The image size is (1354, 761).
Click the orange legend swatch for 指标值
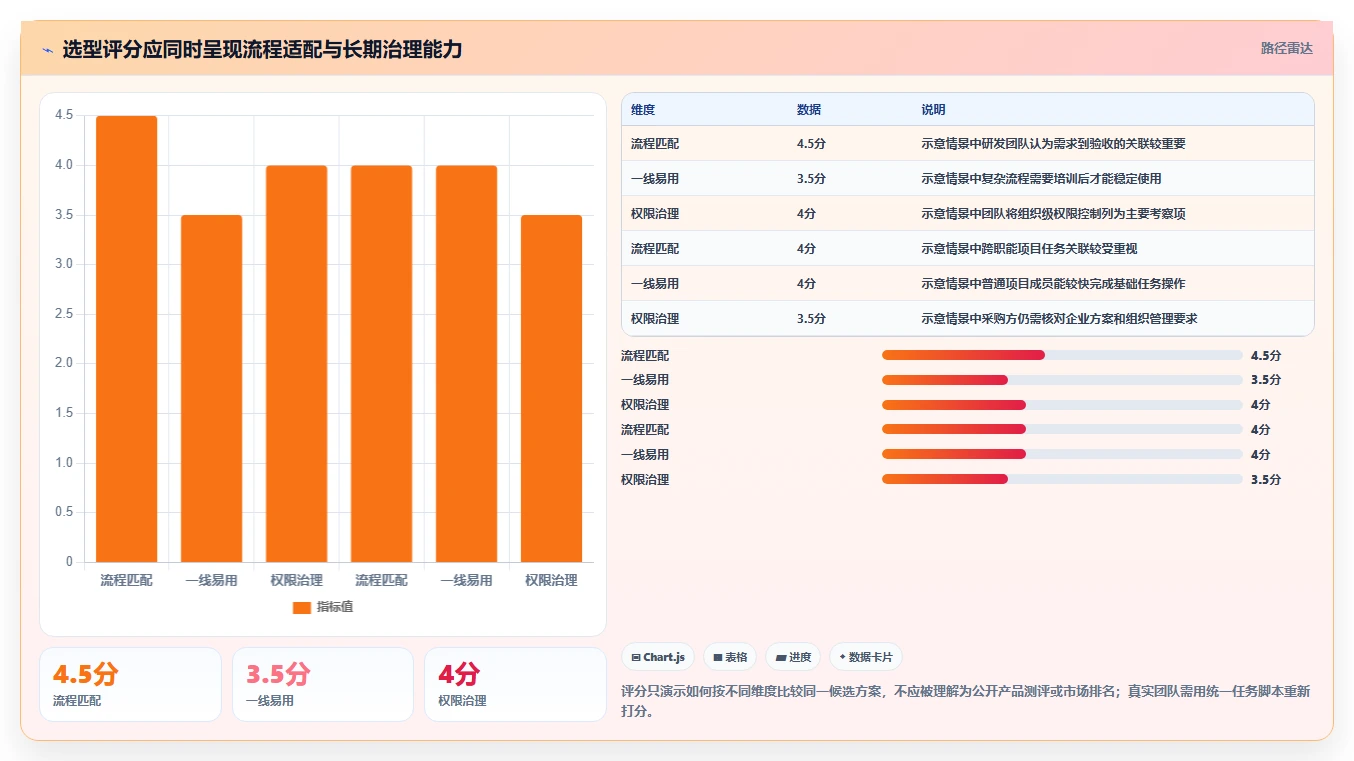(302, 607)
